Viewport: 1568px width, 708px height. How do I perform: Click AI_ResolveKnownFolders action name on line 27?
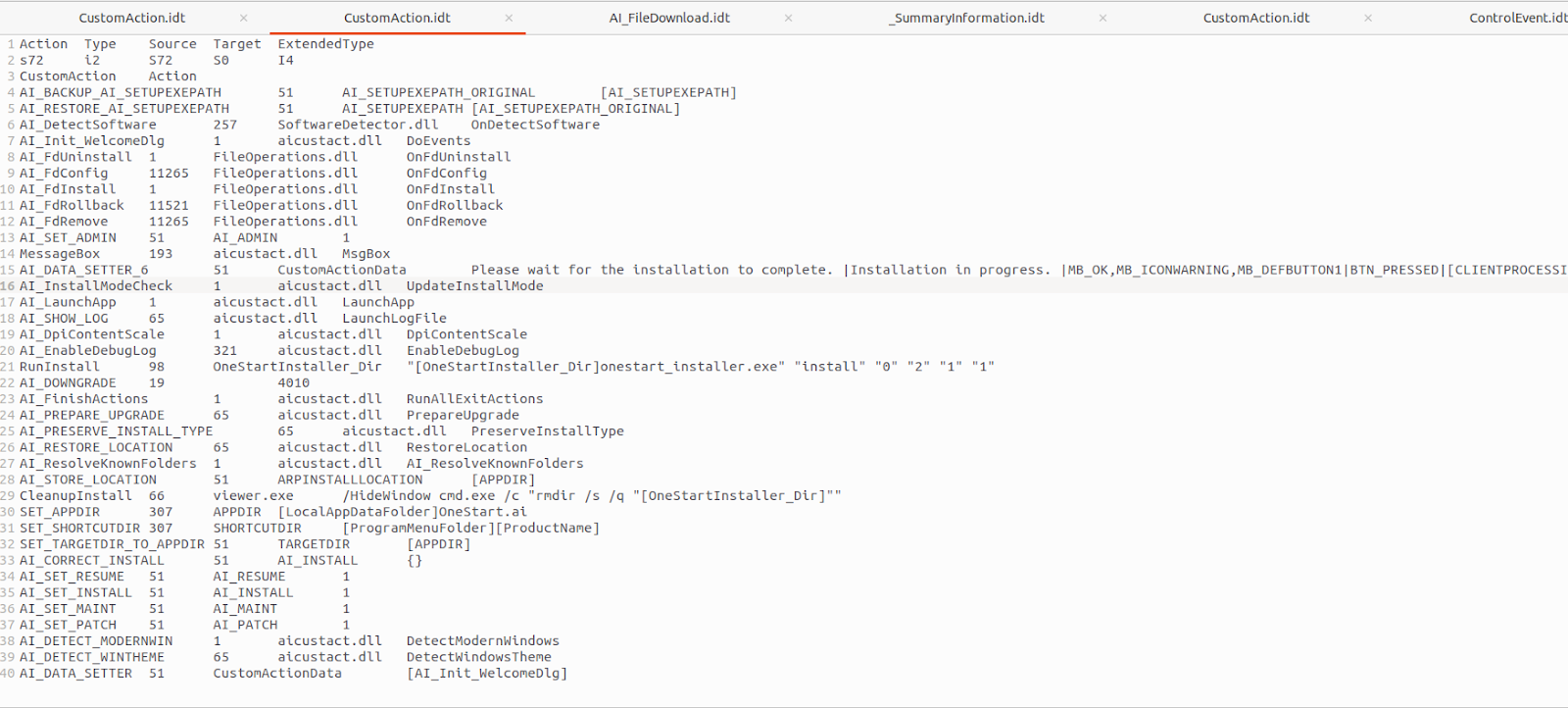(108, 464)
